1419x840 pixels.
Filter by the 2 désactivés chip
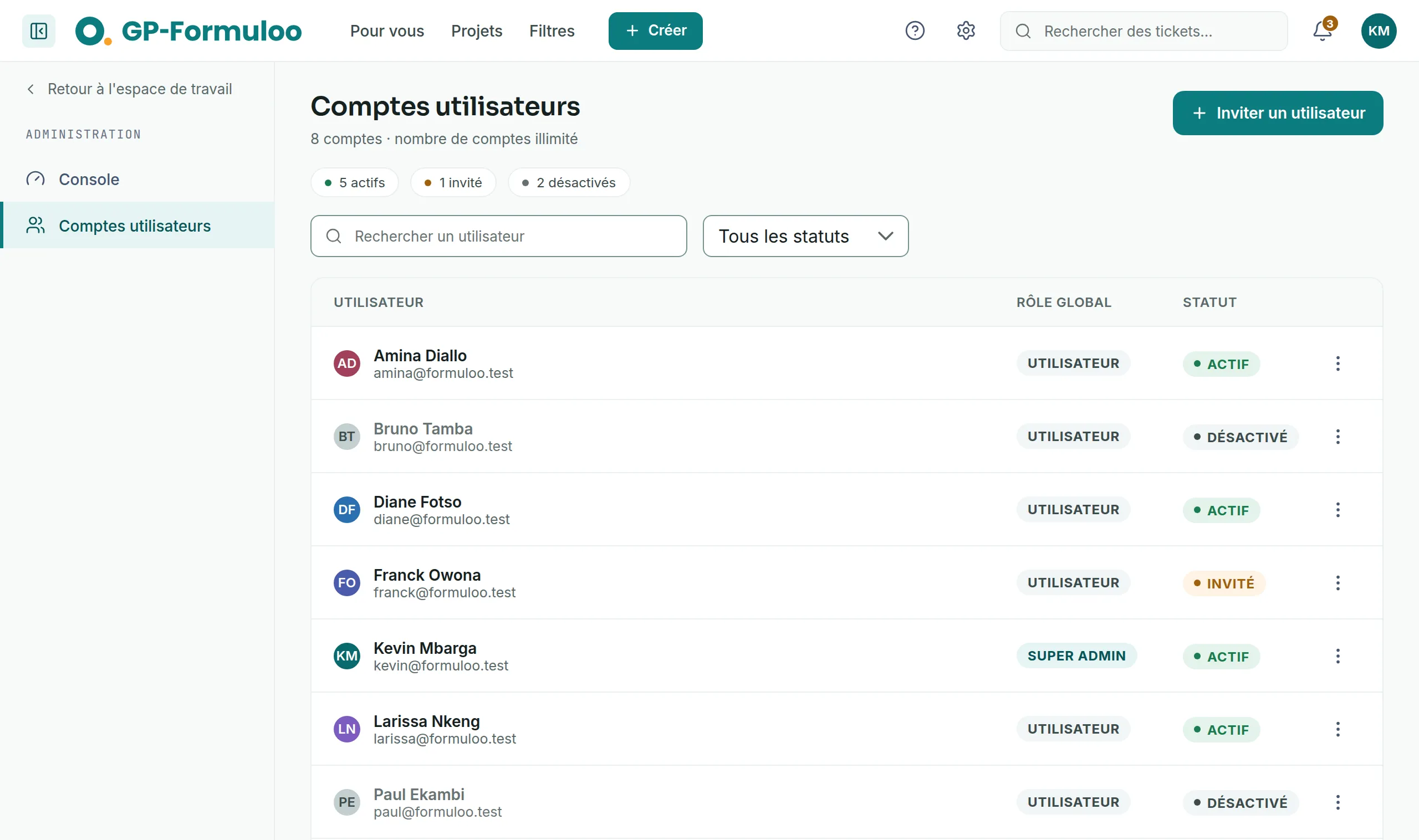coord(569,182)
